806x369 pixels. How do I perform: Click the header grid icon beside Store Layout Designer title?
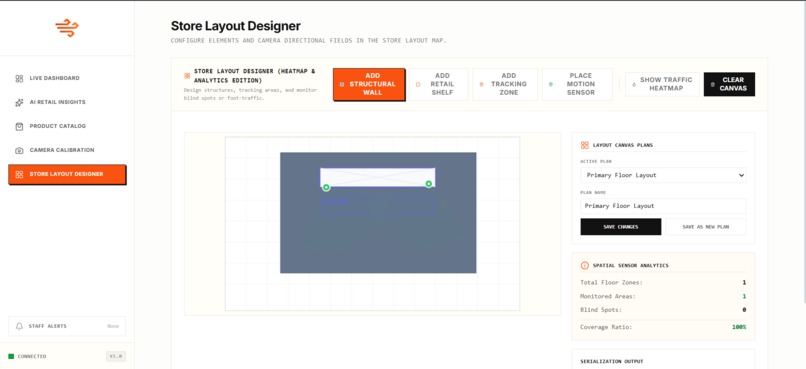pos(187,76)
